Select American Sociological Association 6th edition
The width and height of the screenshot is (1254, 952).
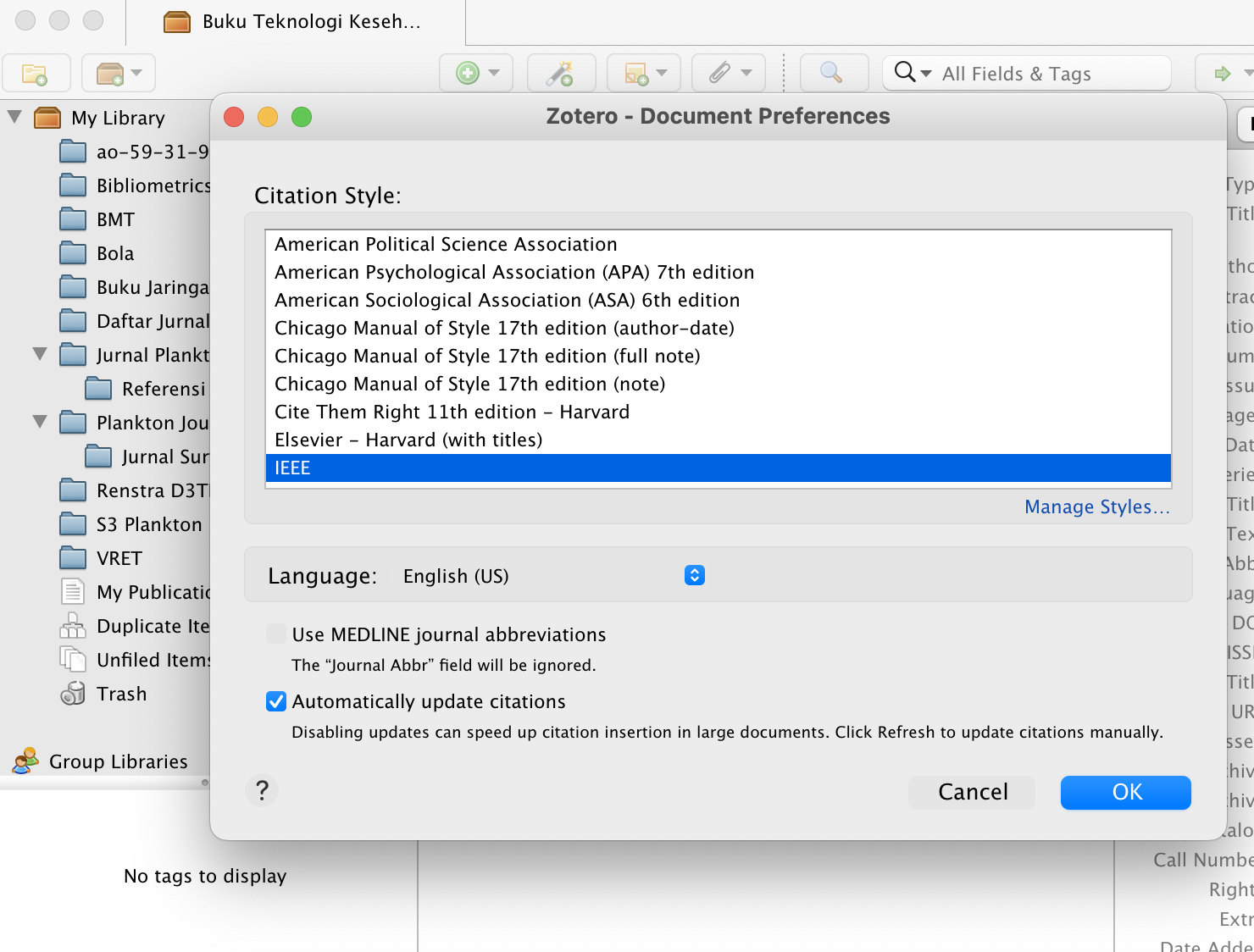pos(719,300)
